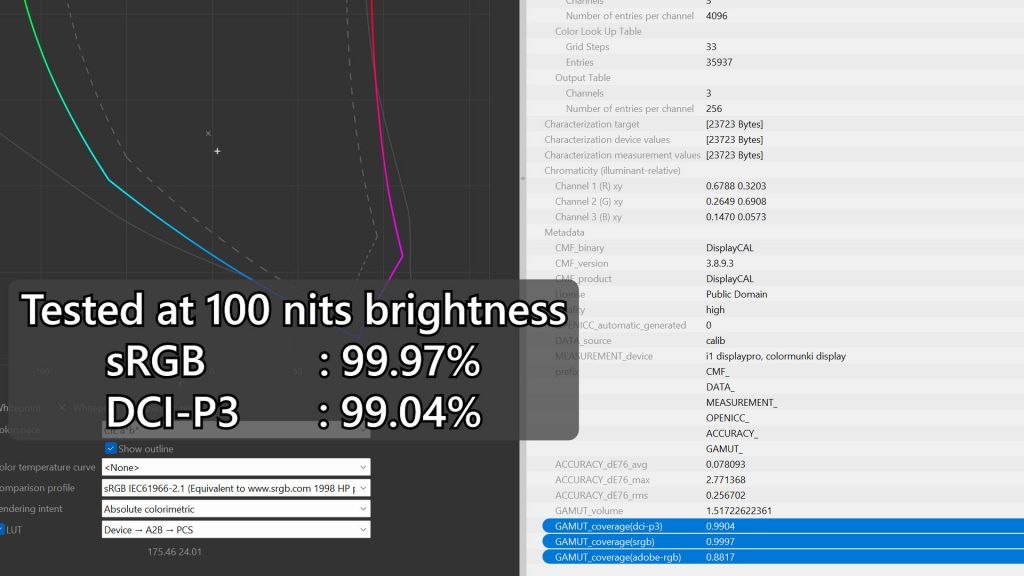Screen dimensions: 1024x576
Task: Select the Color Look Up Table heading
Action: (598, 31)
